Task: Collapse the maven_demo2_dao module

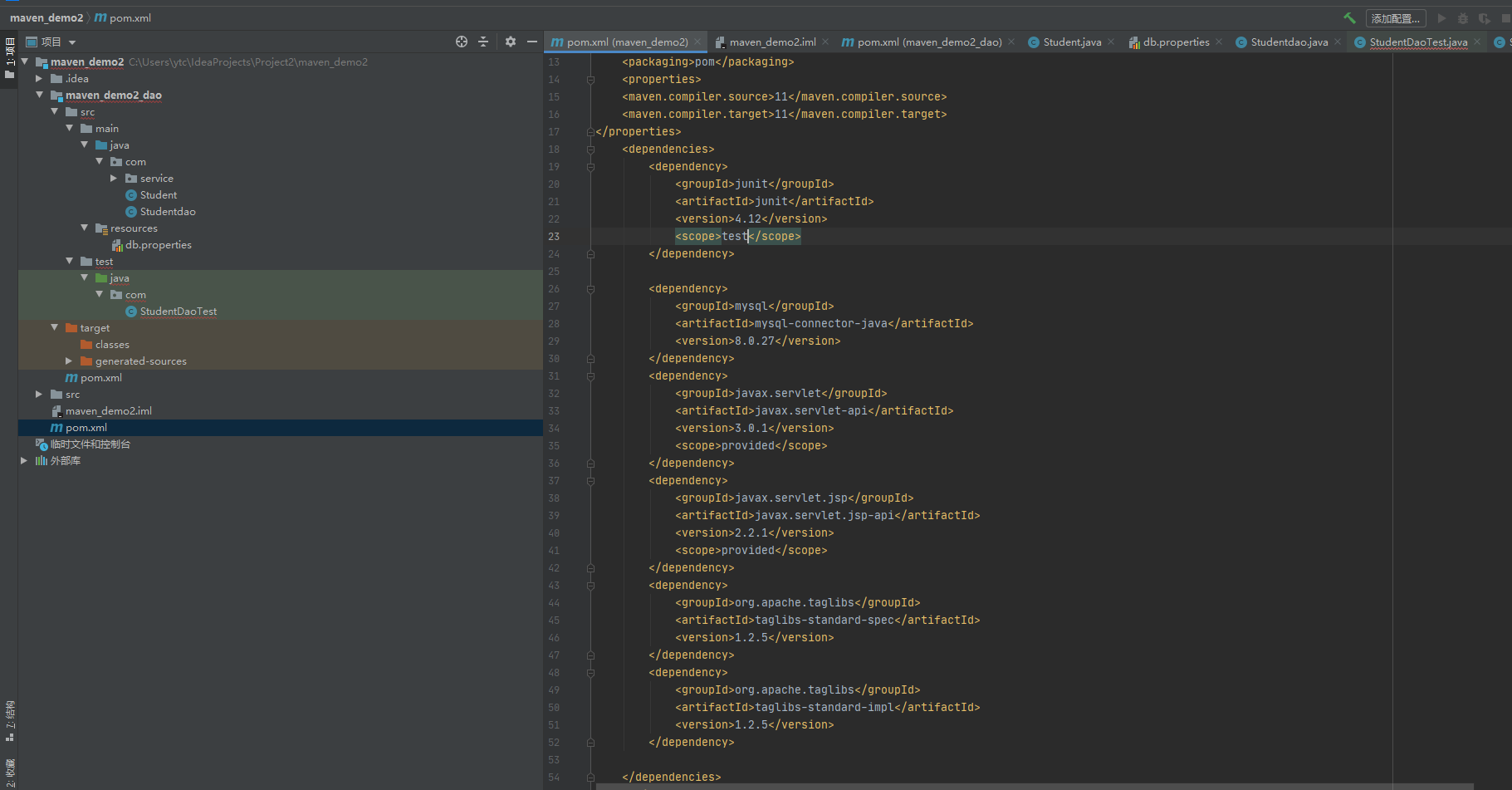Action: pyautogui.click(x=39, y=95)
